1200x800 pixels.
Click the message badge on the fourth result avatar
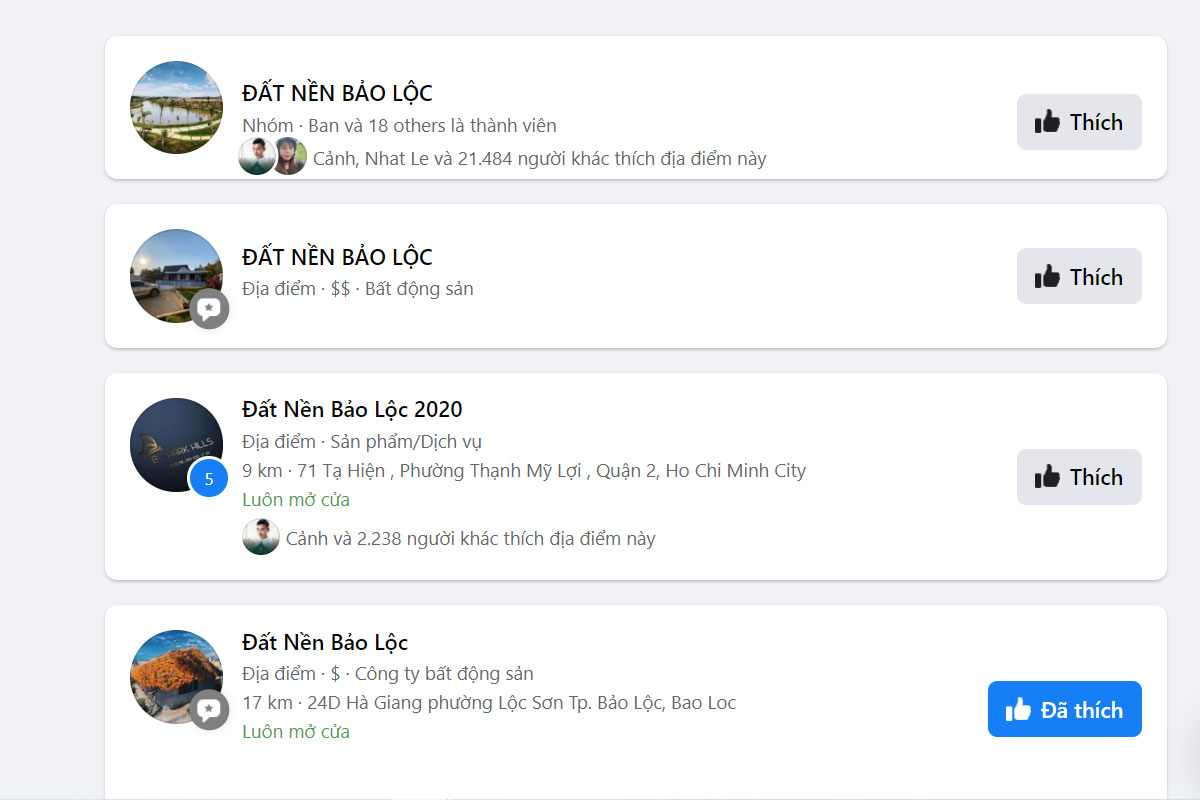210,710
